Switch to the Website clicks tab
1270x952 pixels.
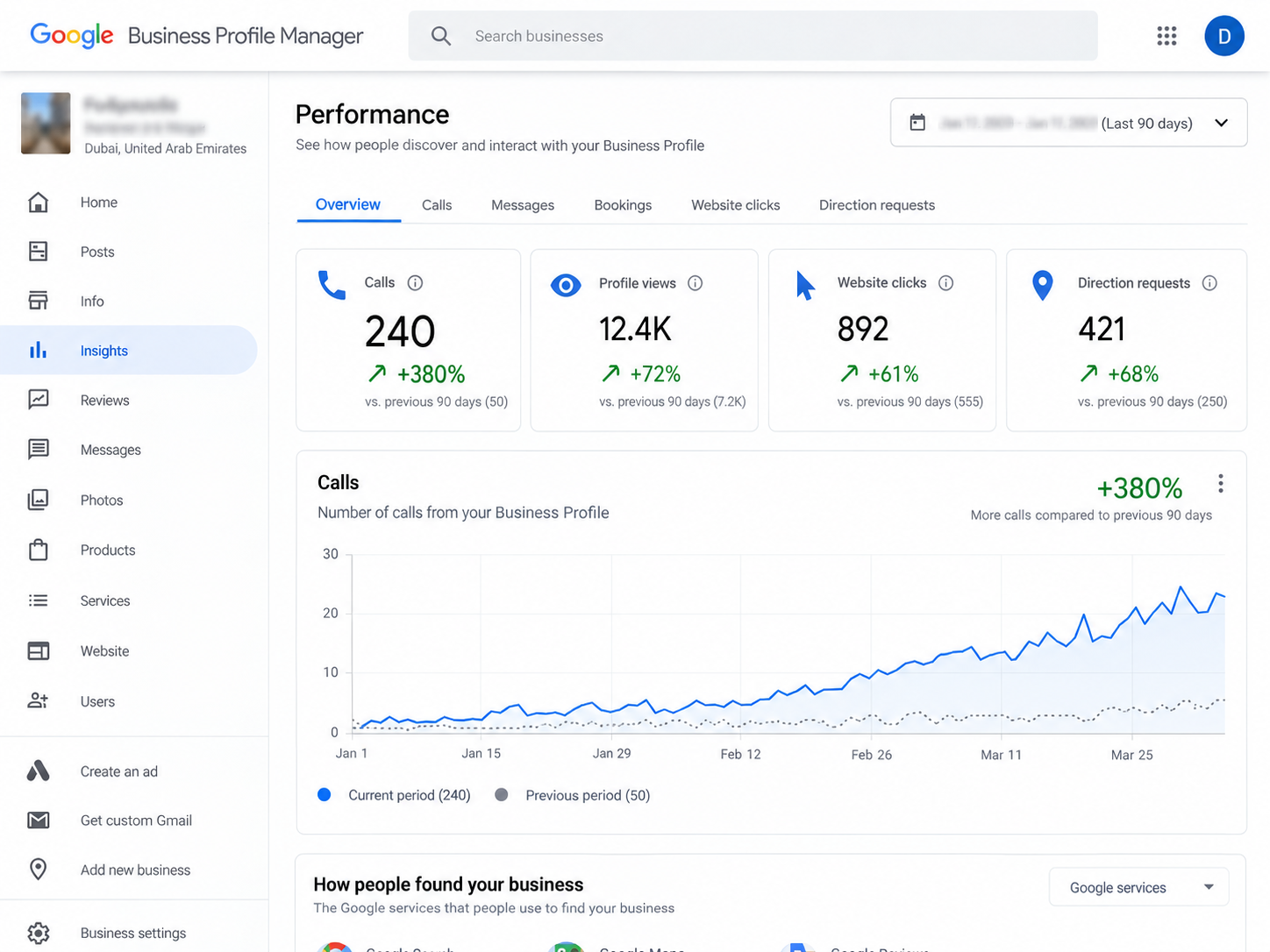735,205
